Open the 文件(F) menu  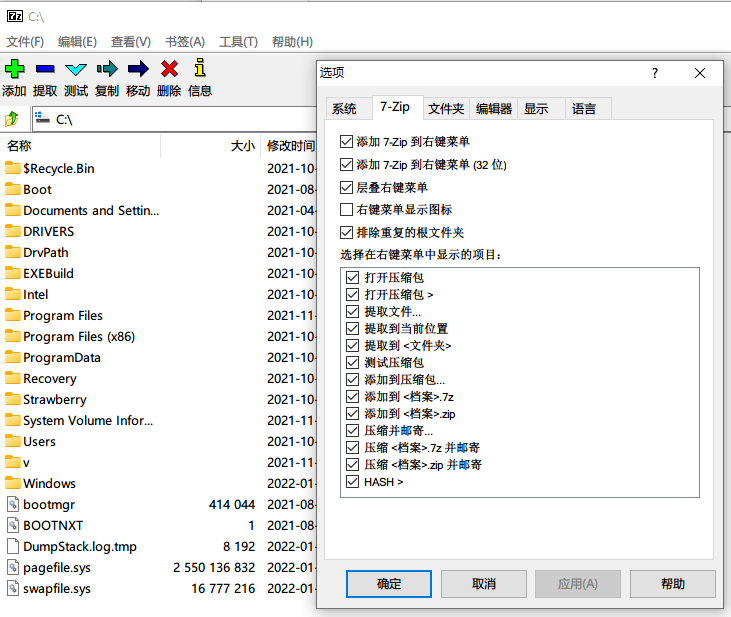point(25,42)
